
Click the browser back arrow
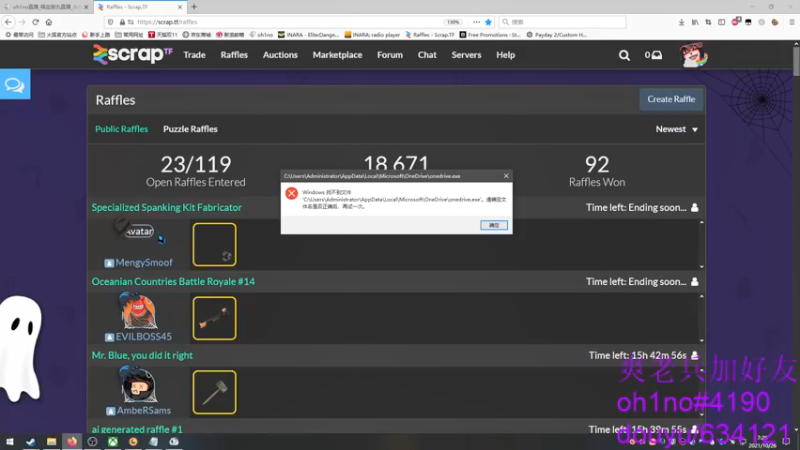pos(8,22)
